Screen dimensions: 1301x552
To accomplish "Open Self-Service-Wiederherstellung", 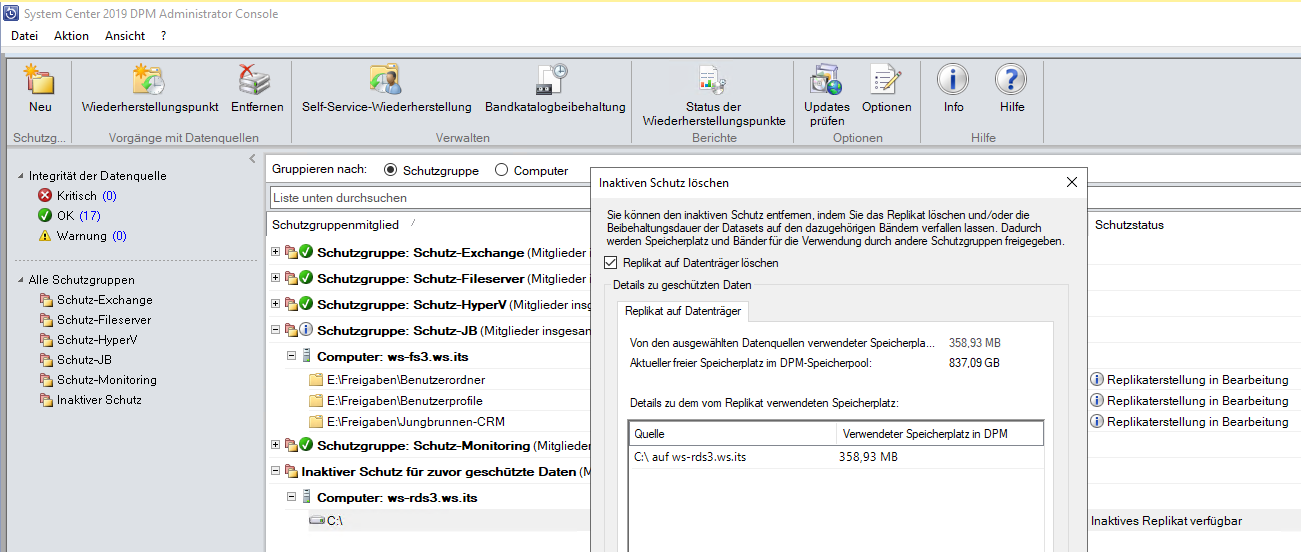I will [x=385, y=80].
